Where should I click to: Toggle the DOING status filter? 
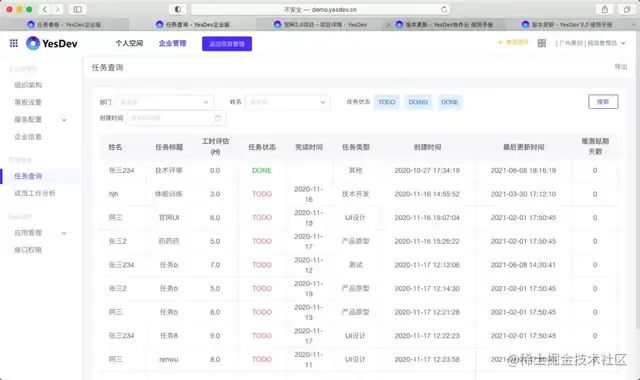(418, 102)
